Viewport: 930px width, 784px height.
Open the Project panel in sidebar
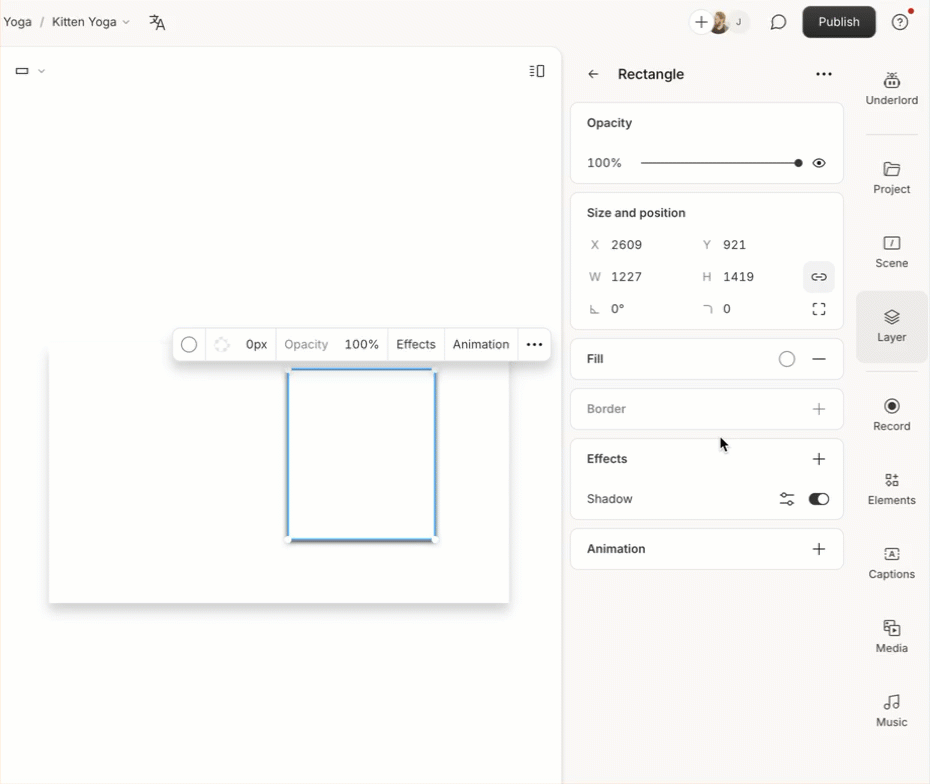pyautogui.click(x=891, y=178)
